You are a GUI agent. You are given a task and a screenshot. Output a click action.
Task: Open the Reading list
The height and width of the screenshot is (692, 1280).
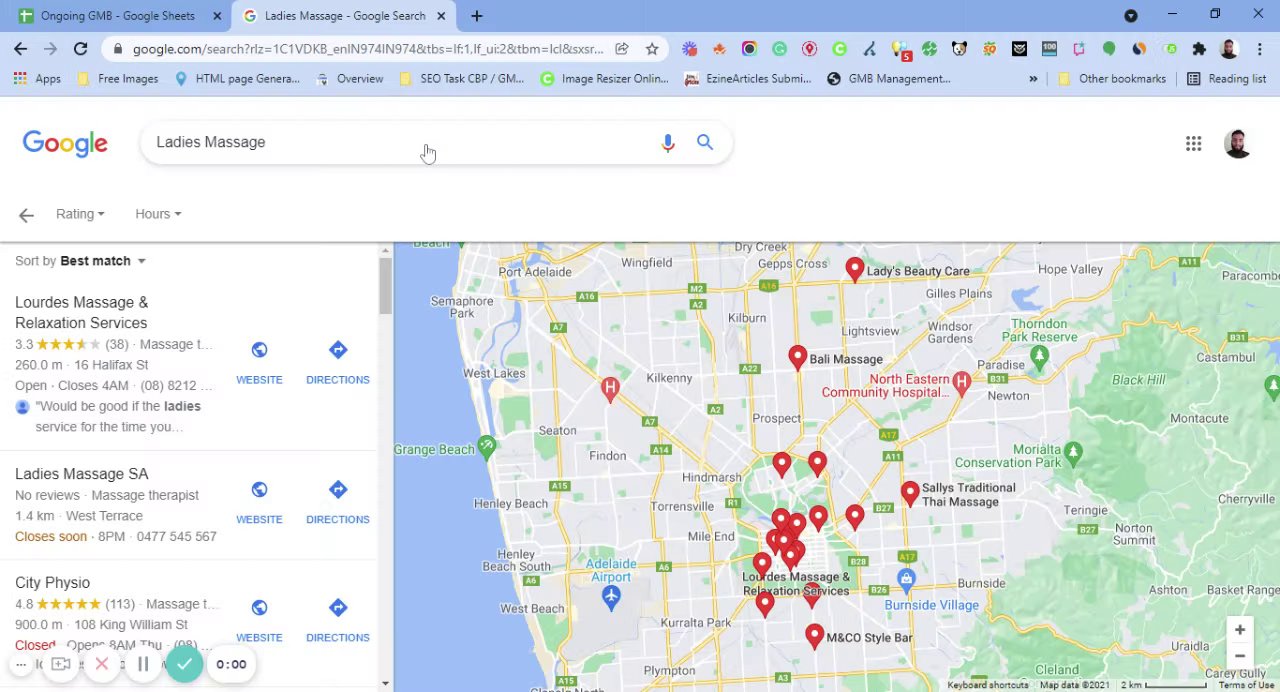point(1226,79)
